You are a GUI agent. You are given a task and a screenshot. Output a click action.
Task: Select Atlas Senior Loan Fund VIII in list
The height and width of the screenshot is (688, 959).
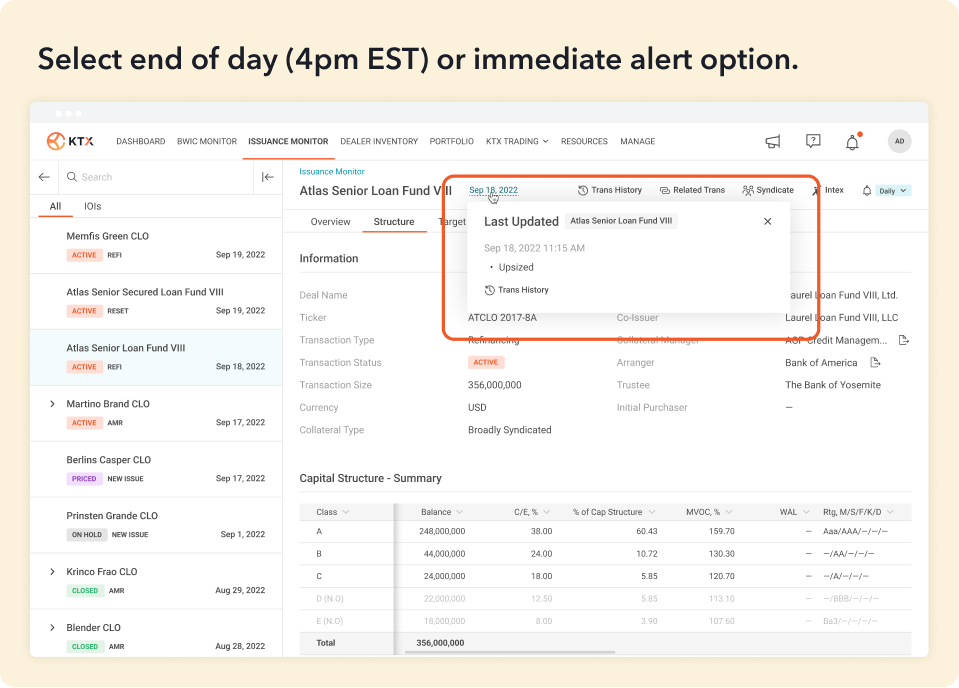point(156,357)
